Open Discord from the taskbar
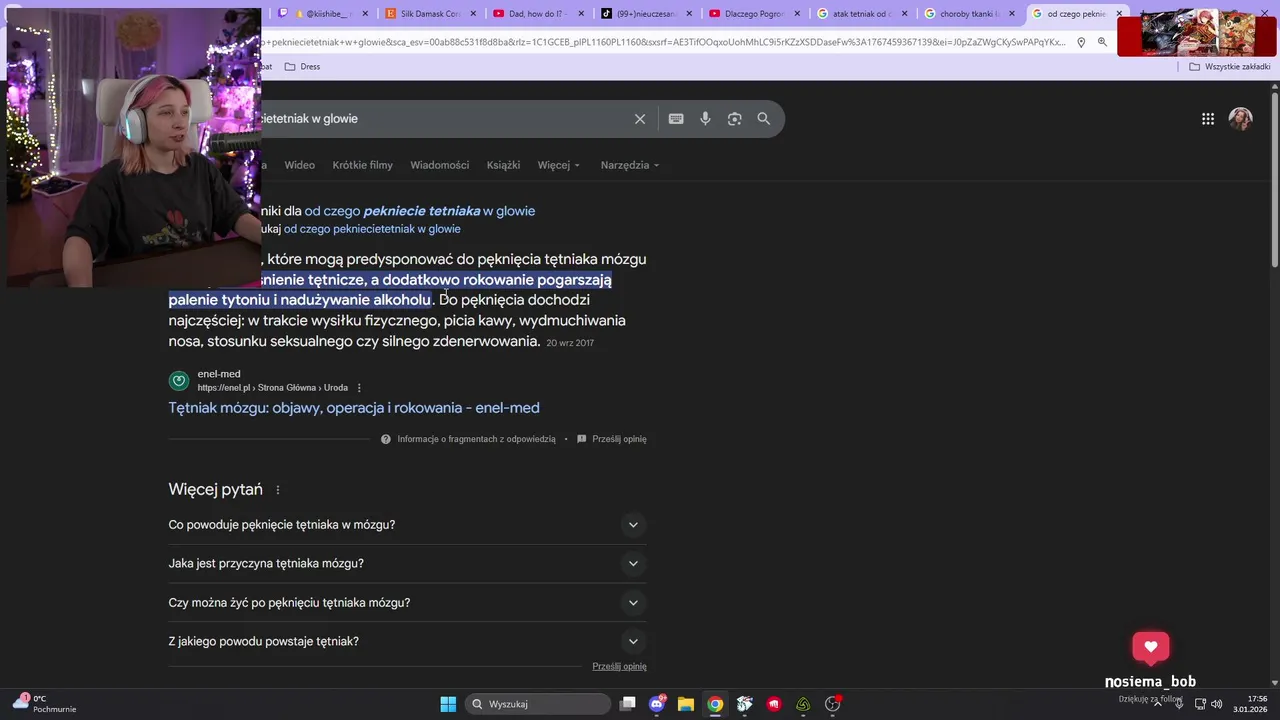 (657, 704)
